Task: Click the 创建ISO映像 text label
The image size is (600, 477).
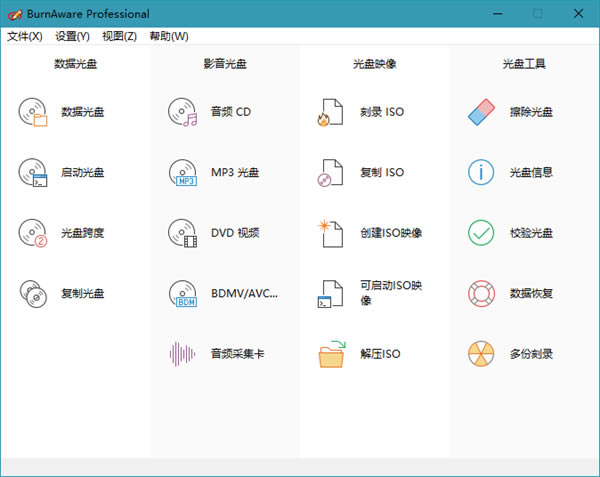Action: point(391,233)
